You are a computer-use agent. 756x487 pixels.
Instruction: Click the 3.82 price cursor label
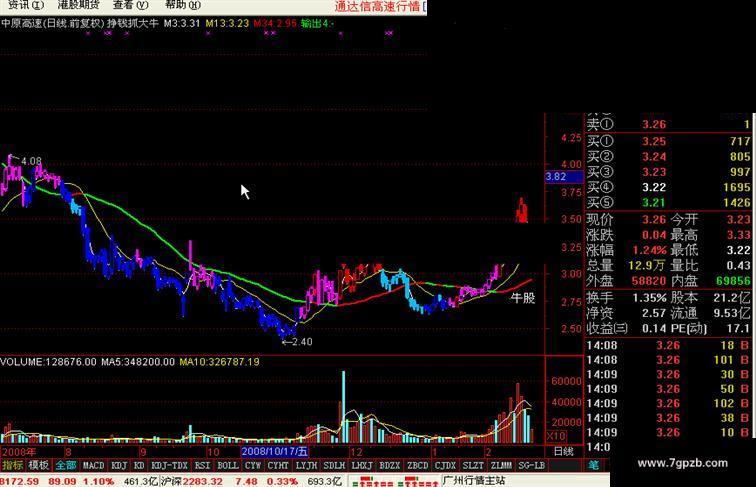[x=564, y=176]
